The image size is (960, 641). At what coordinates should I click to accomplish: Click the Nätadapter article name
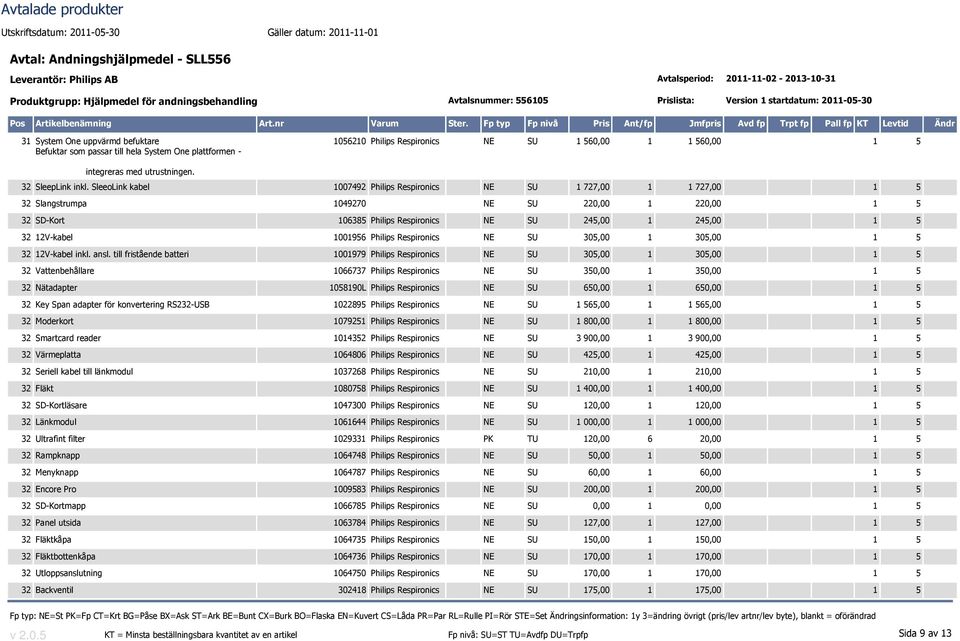pyautogui.click(x=56, y=288)
